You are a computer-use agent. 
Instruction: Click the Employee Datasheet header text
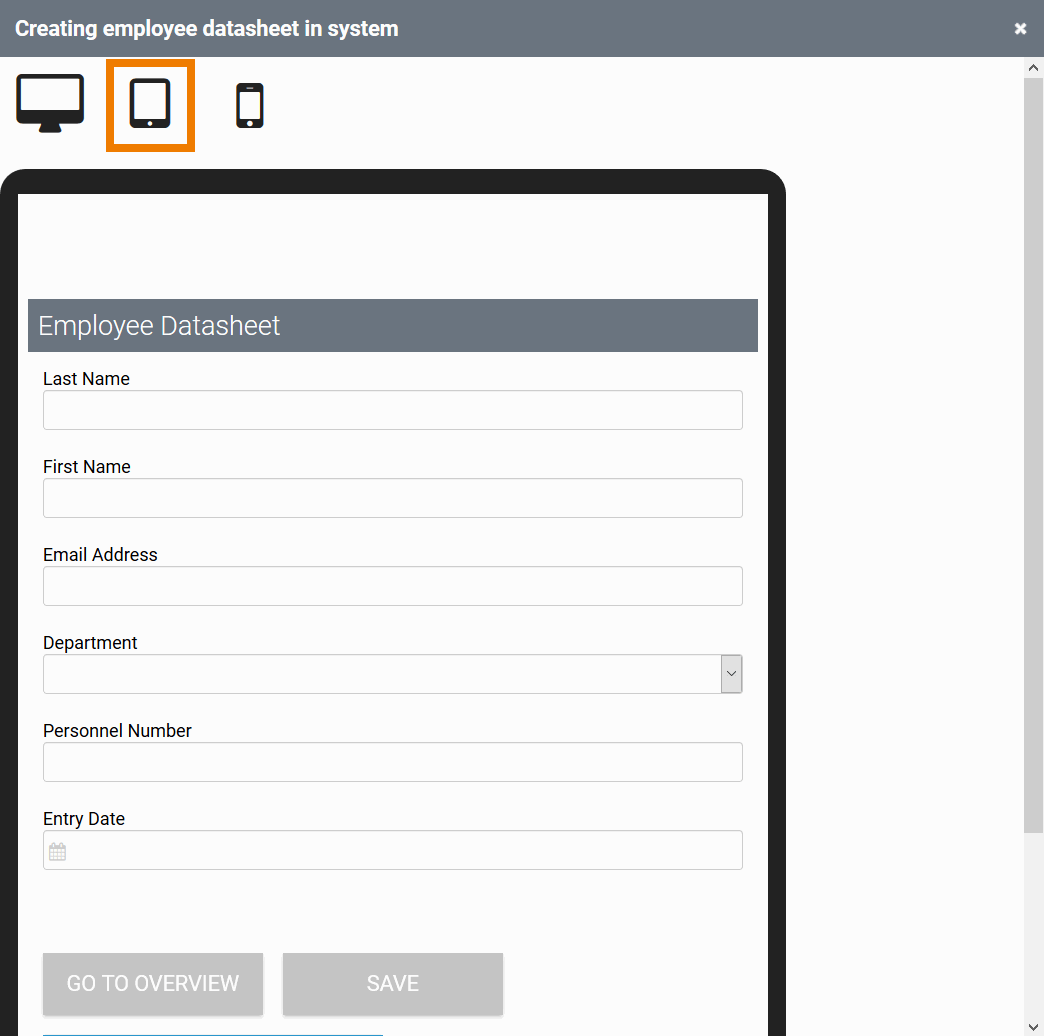point(159,326)
